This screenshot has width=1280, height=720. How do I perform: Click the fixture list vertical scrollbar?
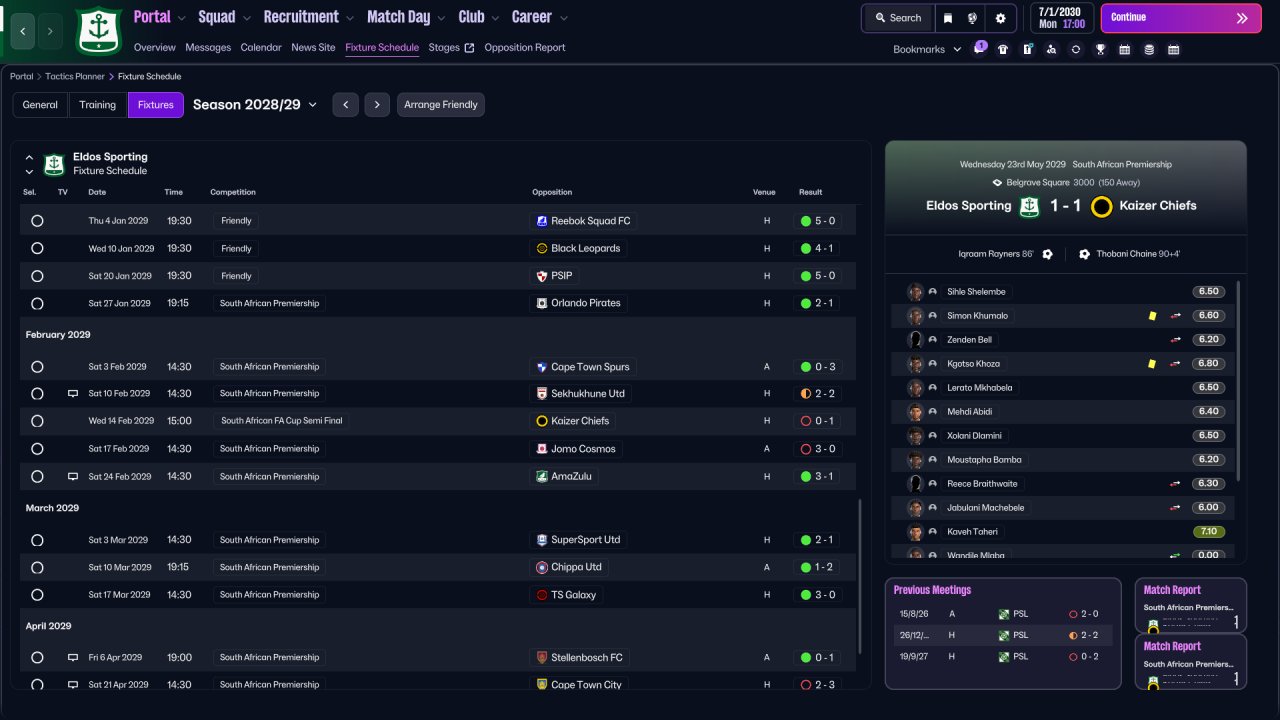pos(860,577)
